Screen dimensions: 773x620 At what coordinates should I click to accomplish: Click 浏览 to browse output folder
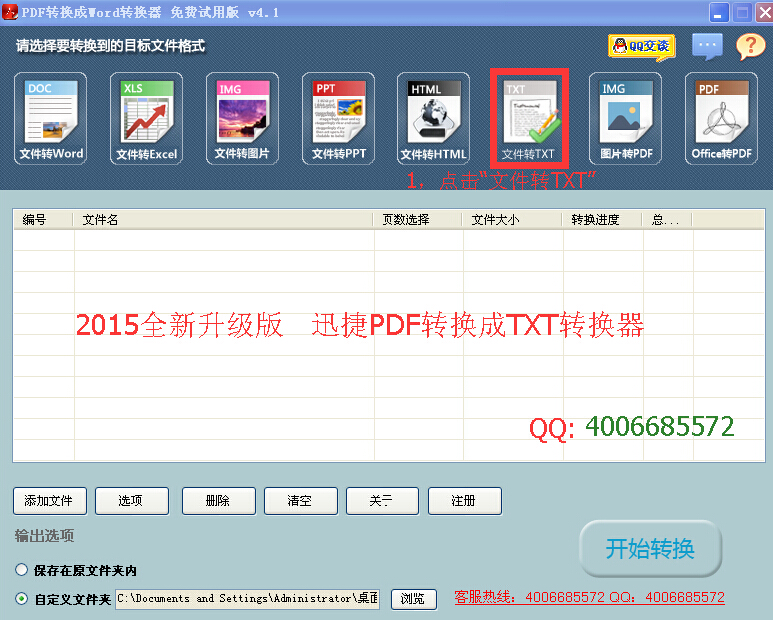coord(414,599)
